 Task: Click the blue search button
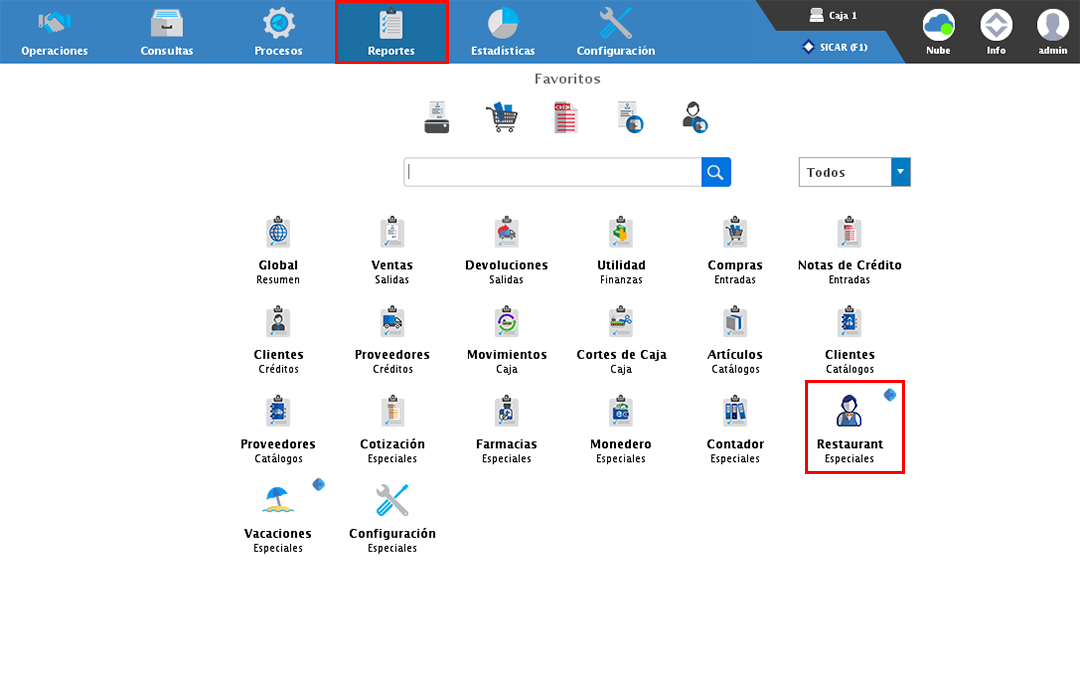coord(716,172)
